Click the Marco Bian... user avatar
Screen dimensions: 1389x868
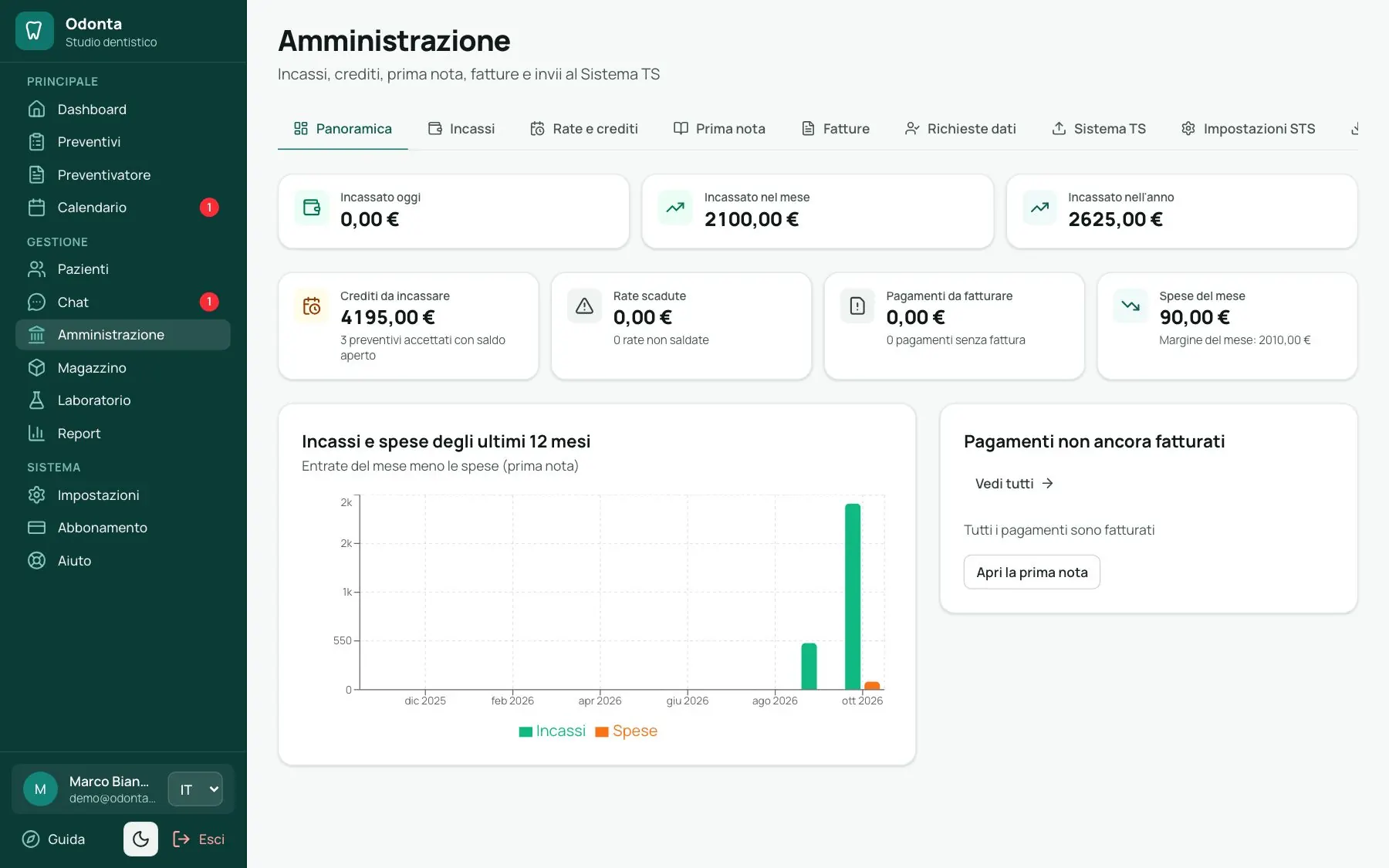point(40,789)
